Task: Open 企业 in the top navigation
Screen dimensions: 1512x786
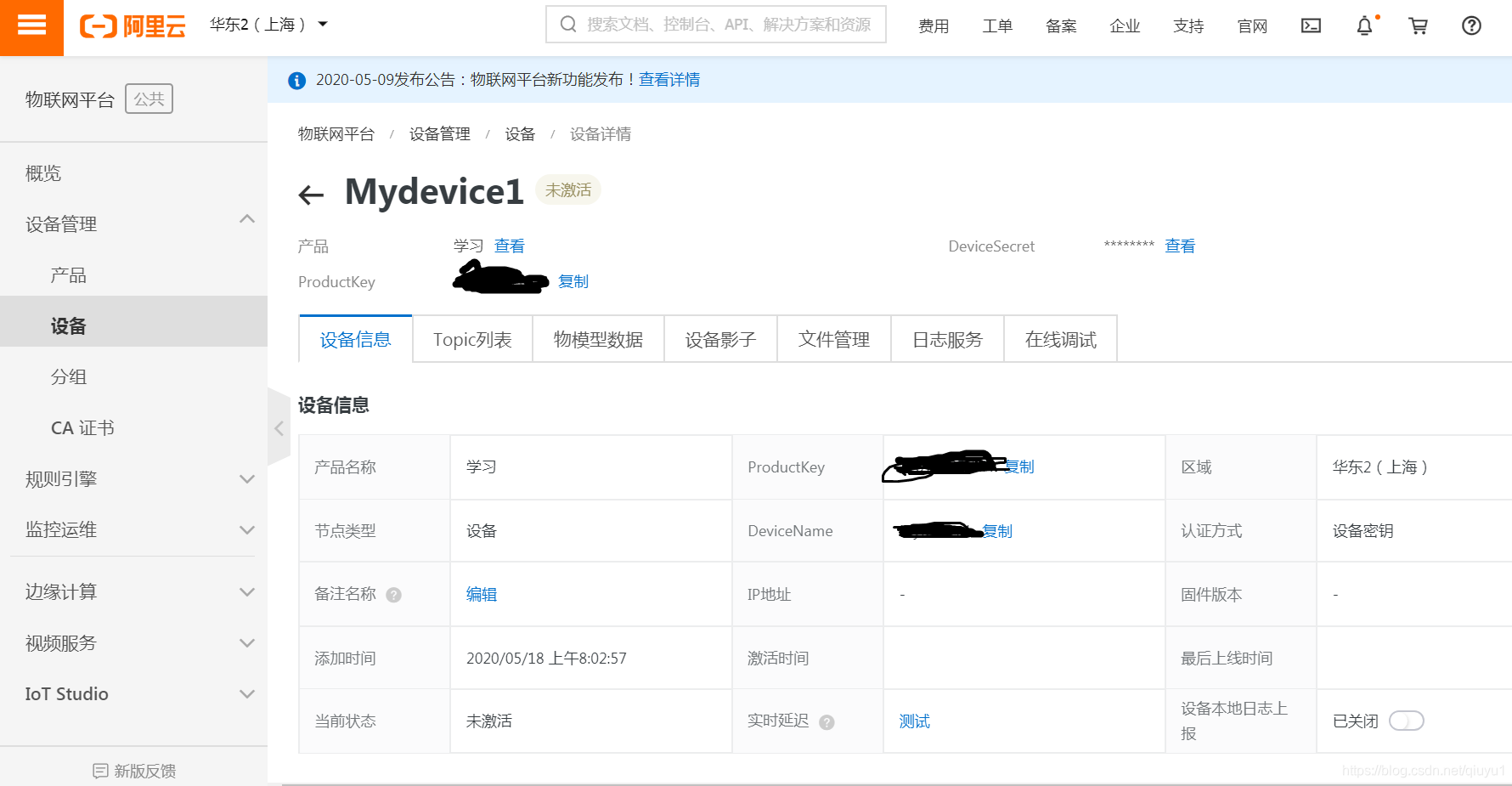Action: (x=1125, y=26)
